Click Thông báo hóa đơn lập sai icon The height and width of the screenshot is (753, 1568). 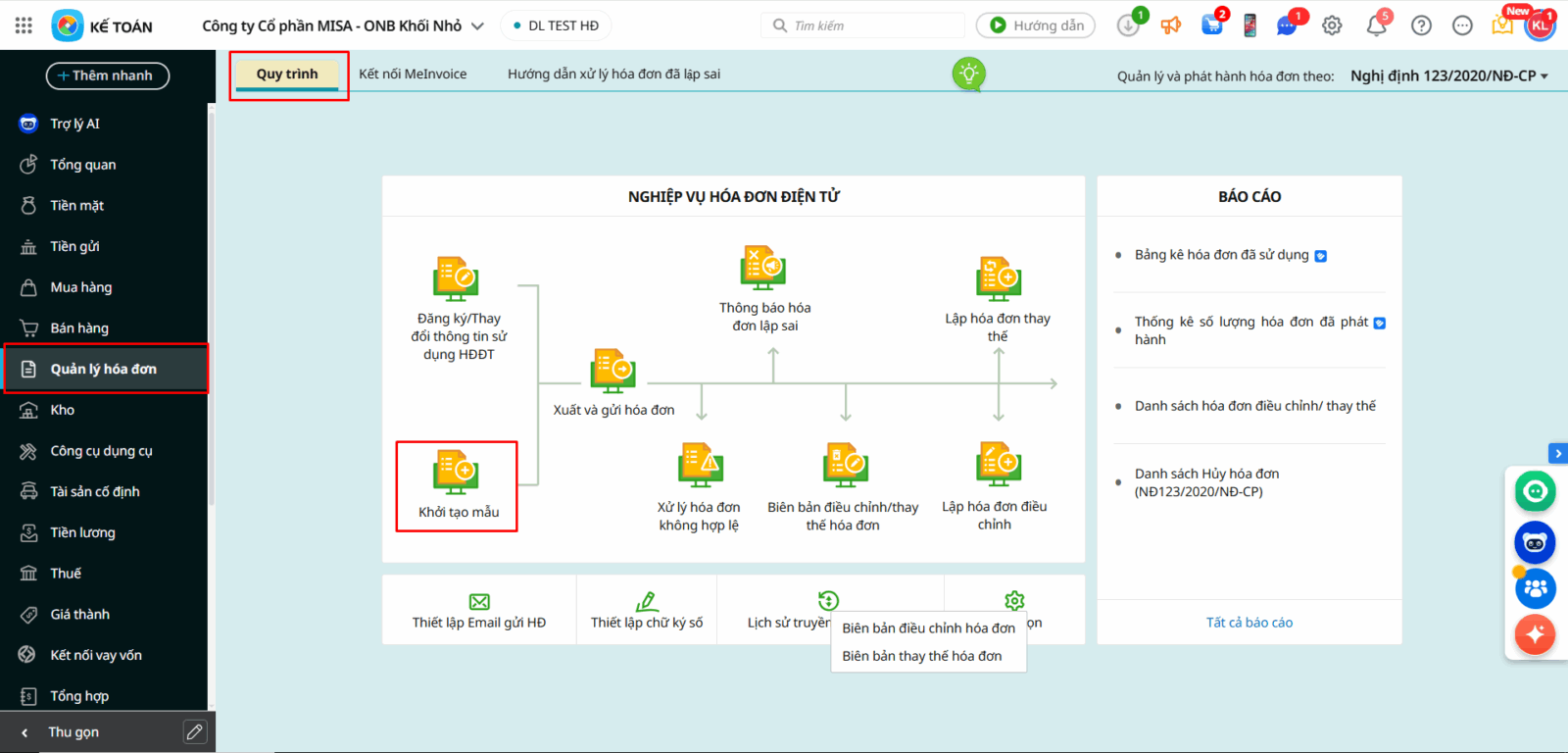click(763, 268)
